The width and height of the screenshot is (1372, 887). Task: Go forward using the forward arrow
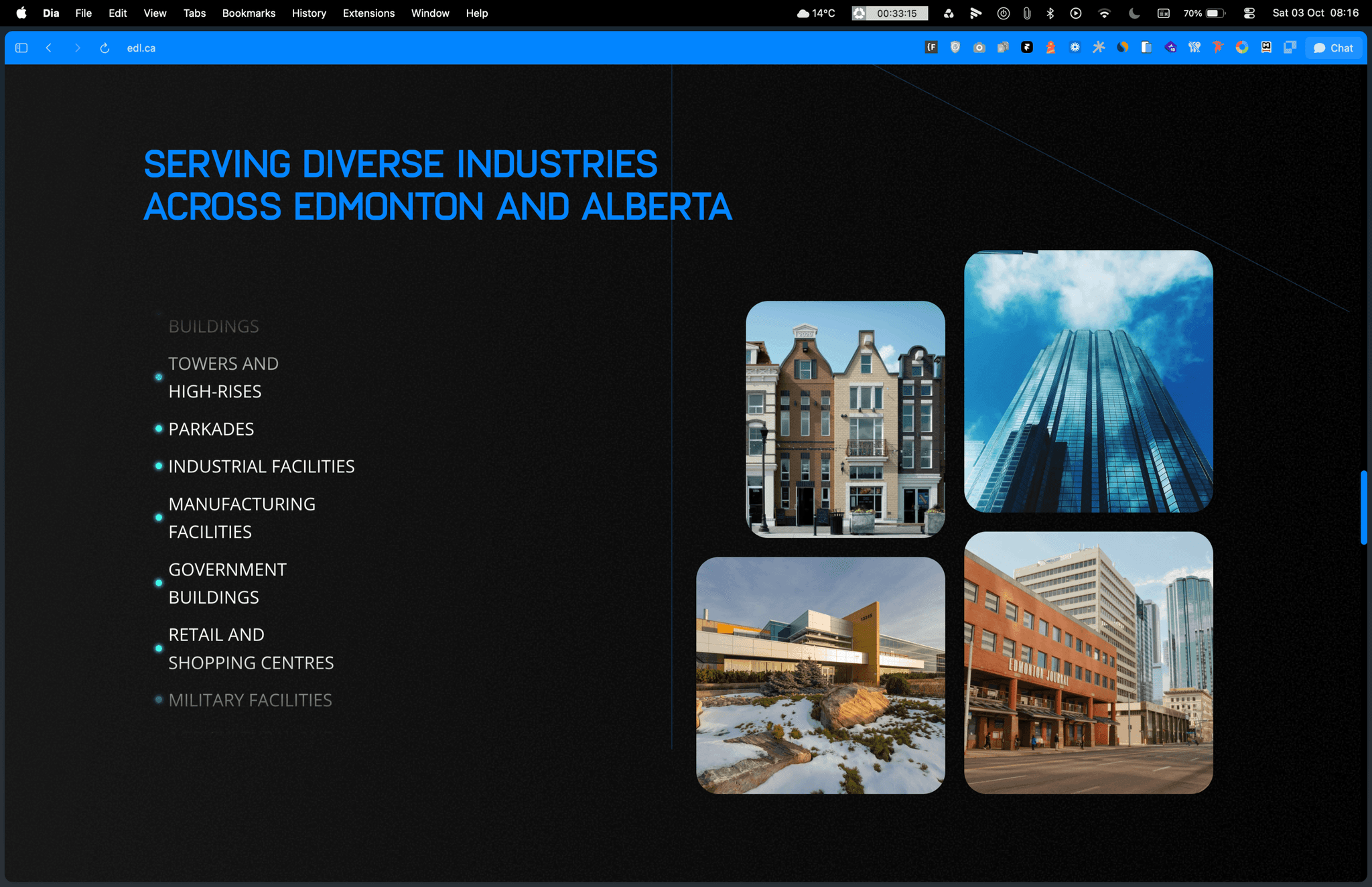tap(77, 48)
